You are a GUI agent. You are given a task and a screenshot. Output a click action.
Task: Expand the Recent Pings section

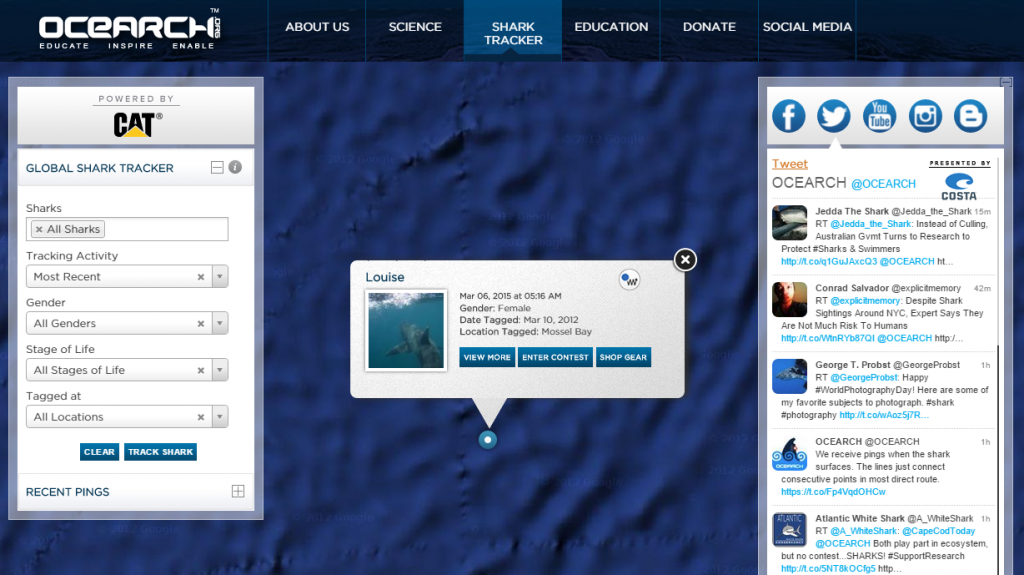238,491
